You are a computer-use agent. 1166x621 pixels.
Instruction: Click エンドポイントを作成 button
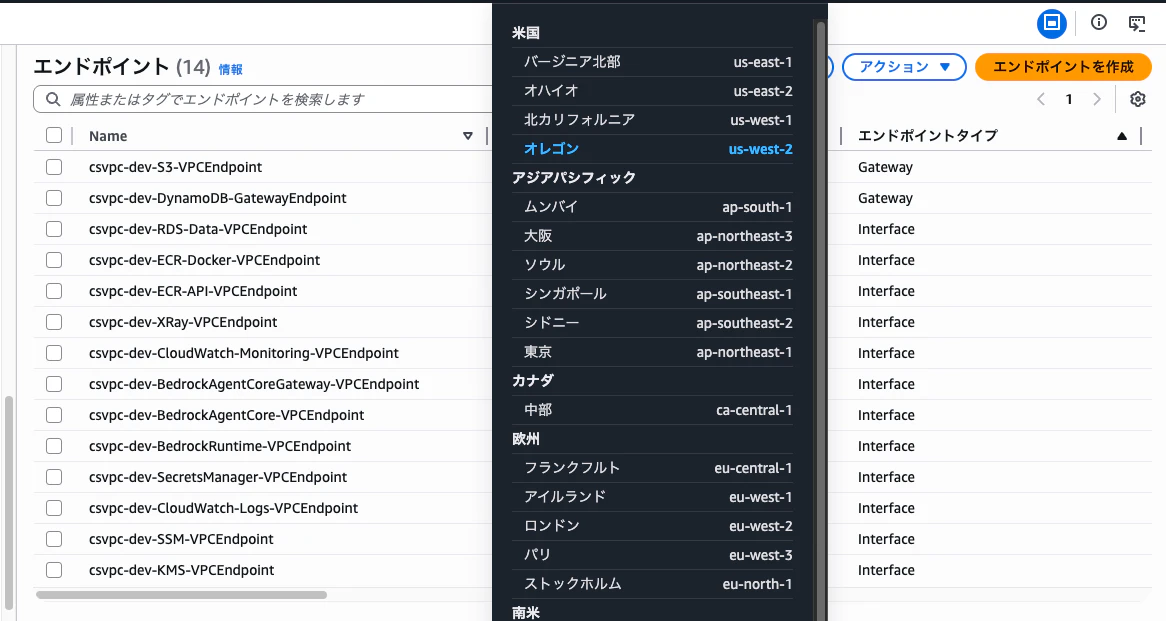pos(1063,67)
